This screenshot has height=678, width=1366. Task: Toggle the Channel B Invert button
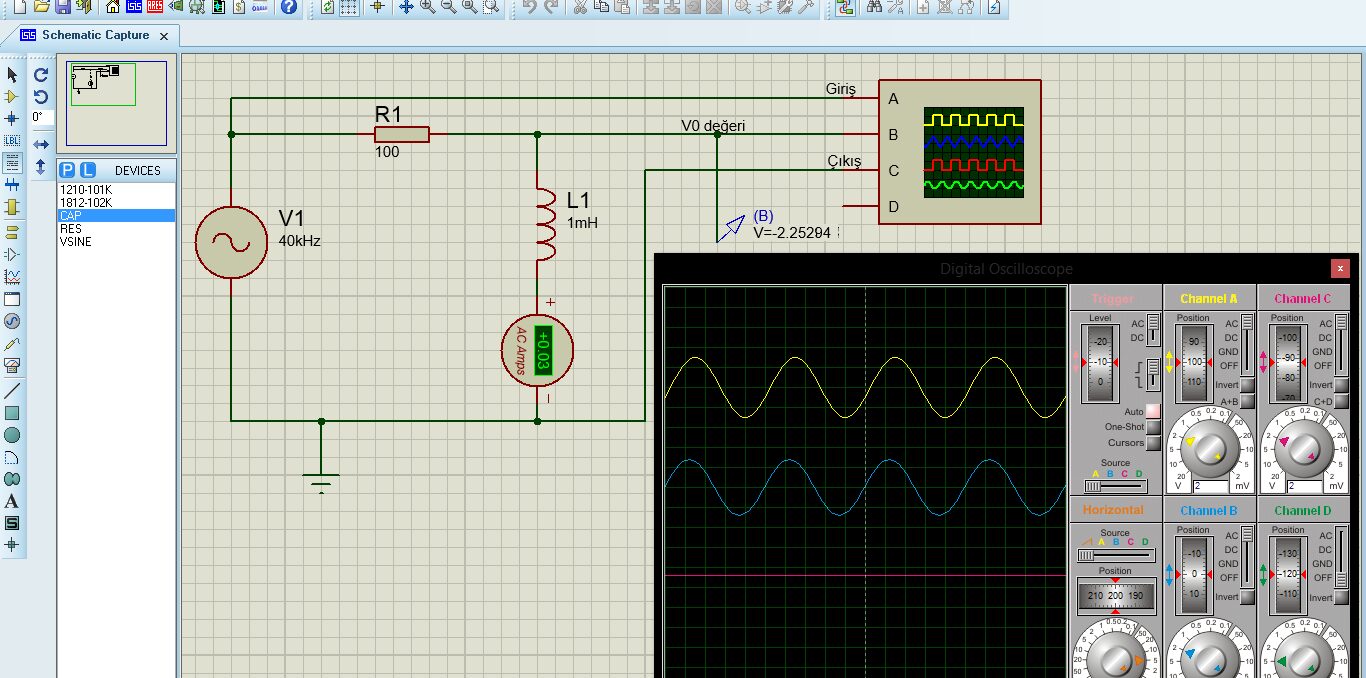pyautogui.click(x=1247, y=597)
